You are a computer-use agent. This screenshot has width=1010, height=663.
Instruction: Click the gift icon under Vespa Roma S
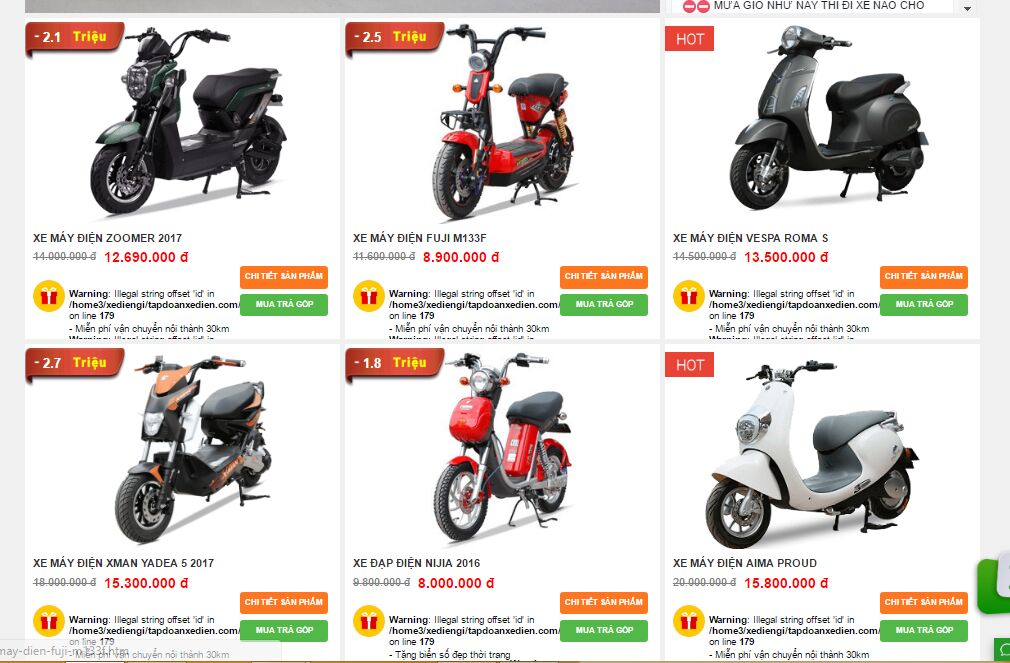[x=689, y=296]
